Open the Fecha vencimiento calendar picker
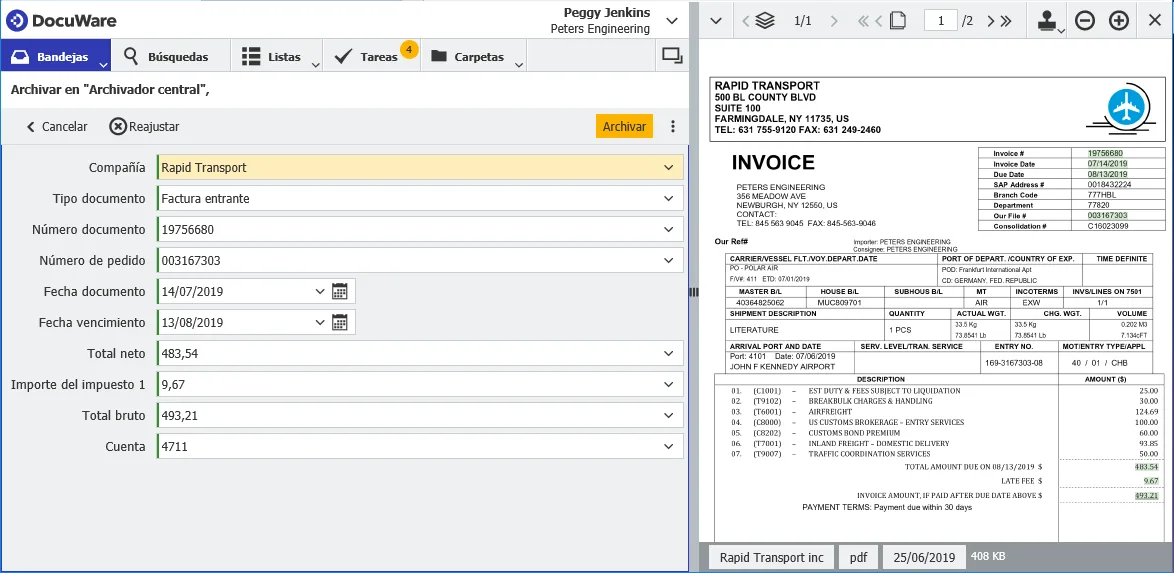The image size is (1174, 573). click(340, 323)
